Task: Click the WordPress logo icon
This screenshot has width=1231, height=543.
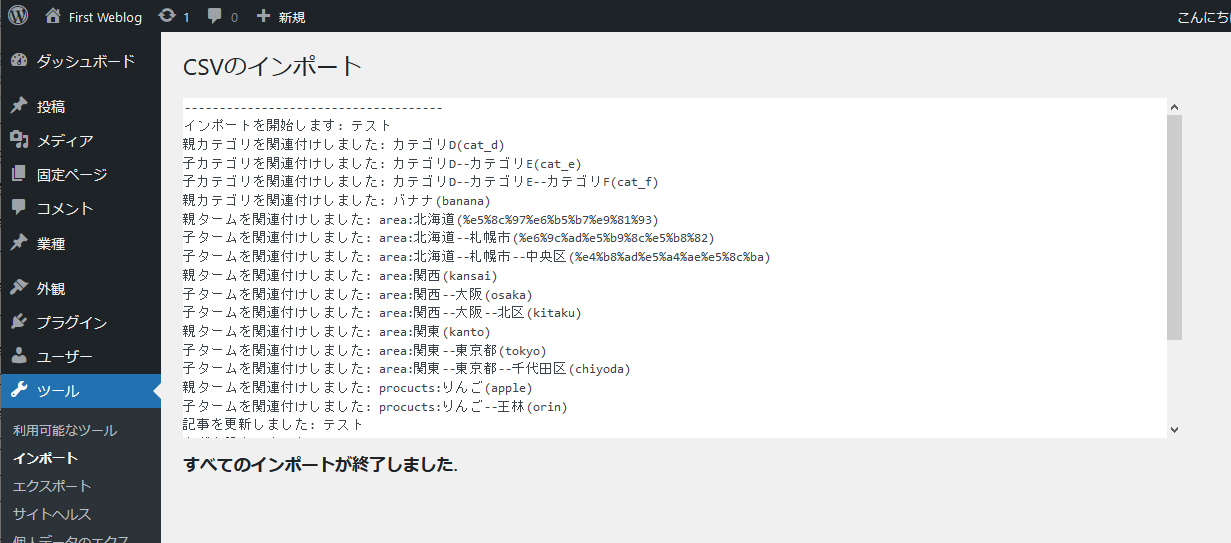Action: point(18,16)
